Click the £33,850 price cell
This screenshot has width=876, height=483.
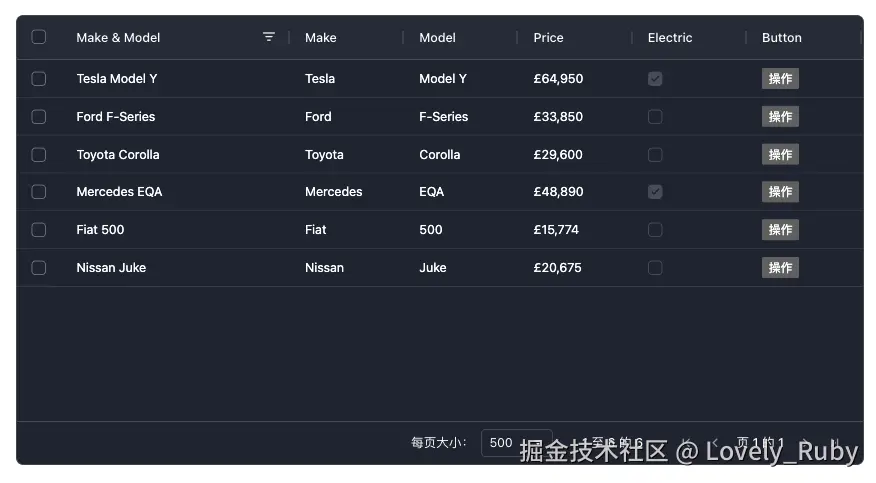[x=558, y=117]
